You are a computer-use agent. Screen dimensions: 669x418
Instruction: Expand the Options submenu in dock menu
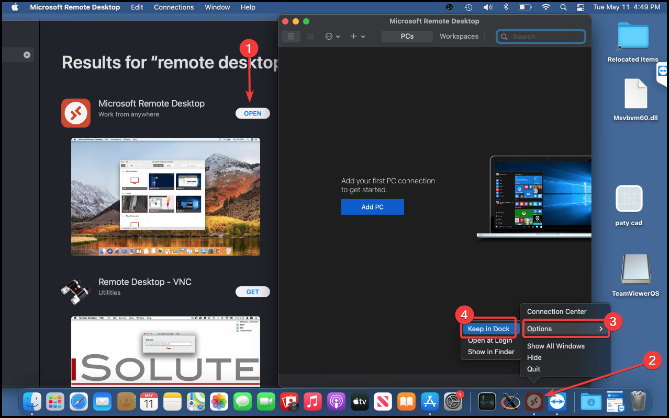coord(566,328)
